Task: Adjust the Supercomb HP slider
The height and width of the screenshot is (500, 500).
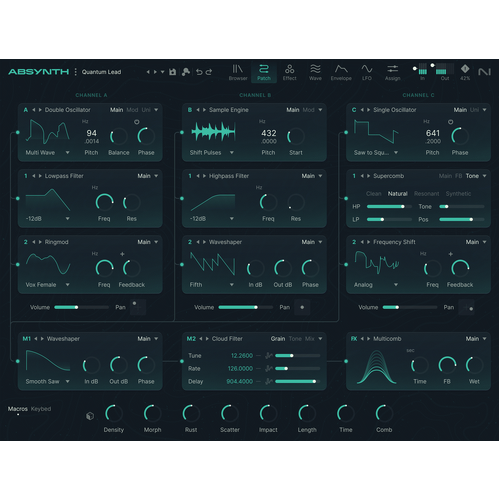Action: tap(389, 207)
